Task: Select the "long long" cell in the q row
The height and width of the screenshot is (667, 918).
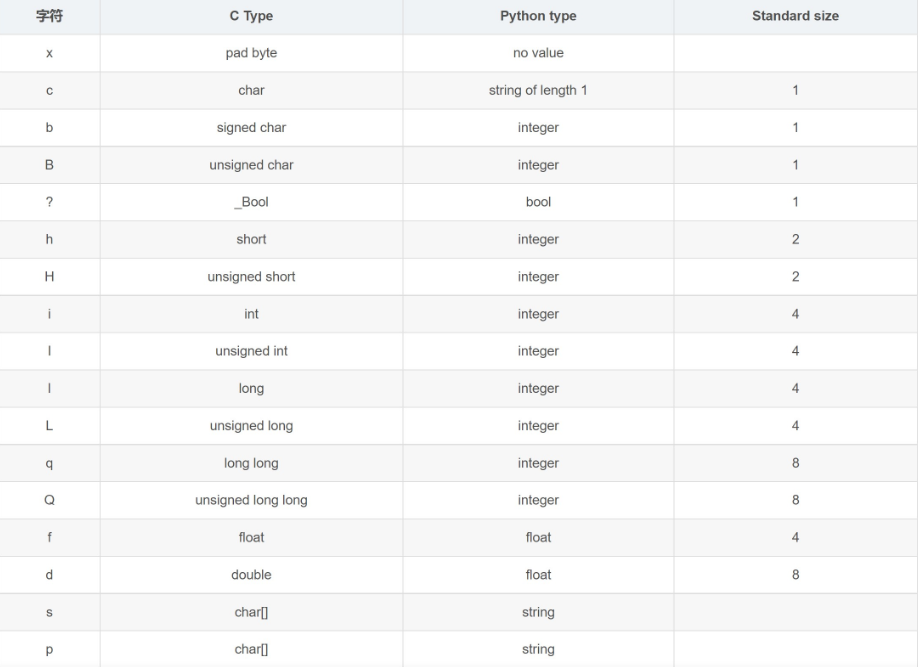Action: click(x=251, y=463)
